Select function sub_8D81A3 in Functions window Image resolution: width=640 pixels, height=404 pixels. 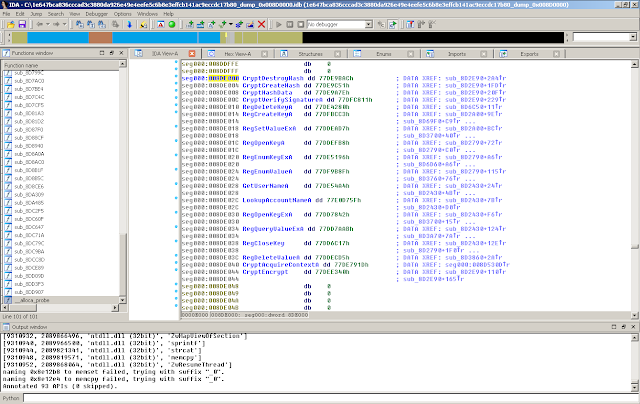pyautogui.click(x=29, y=113)
